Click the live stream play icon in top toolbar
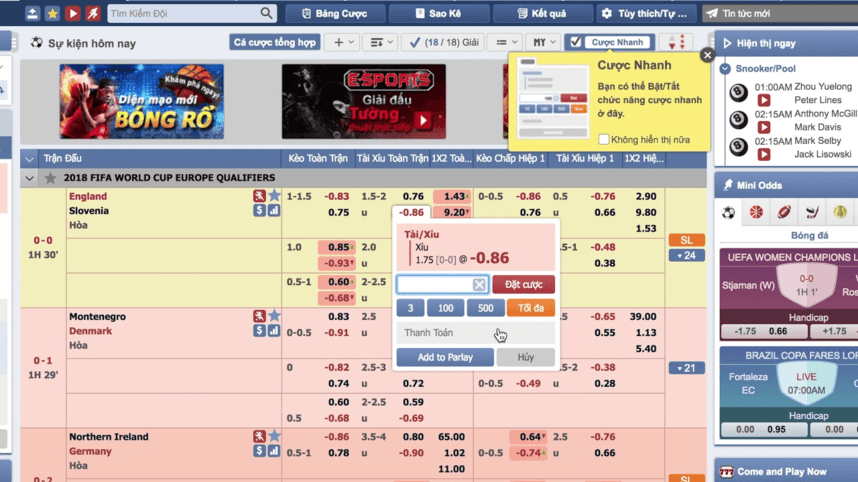 point(73,14)
